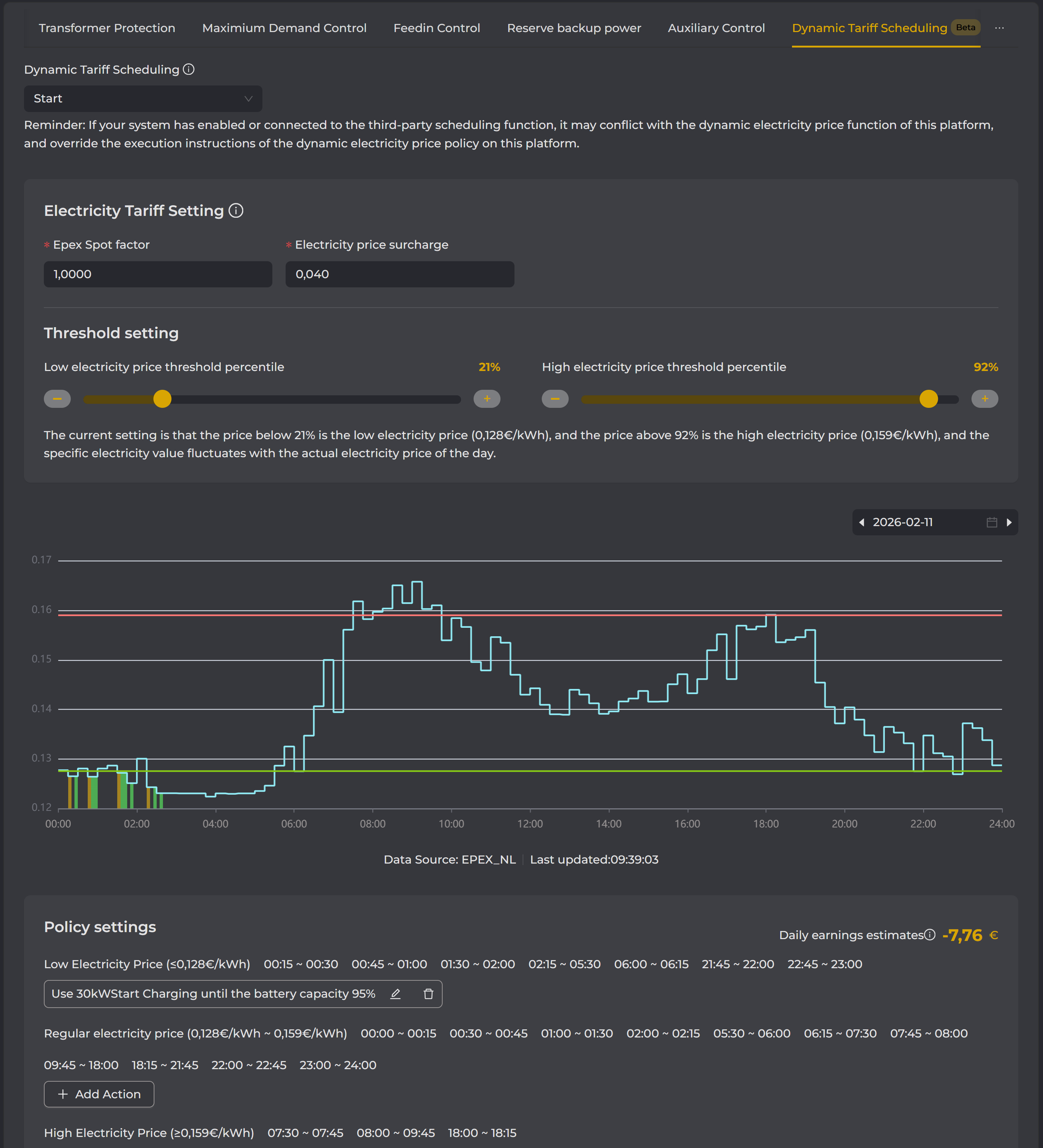This screenshot has width=1043, height=1148.
Task: Open the Feedin Control tab
Action: (436, 28)
